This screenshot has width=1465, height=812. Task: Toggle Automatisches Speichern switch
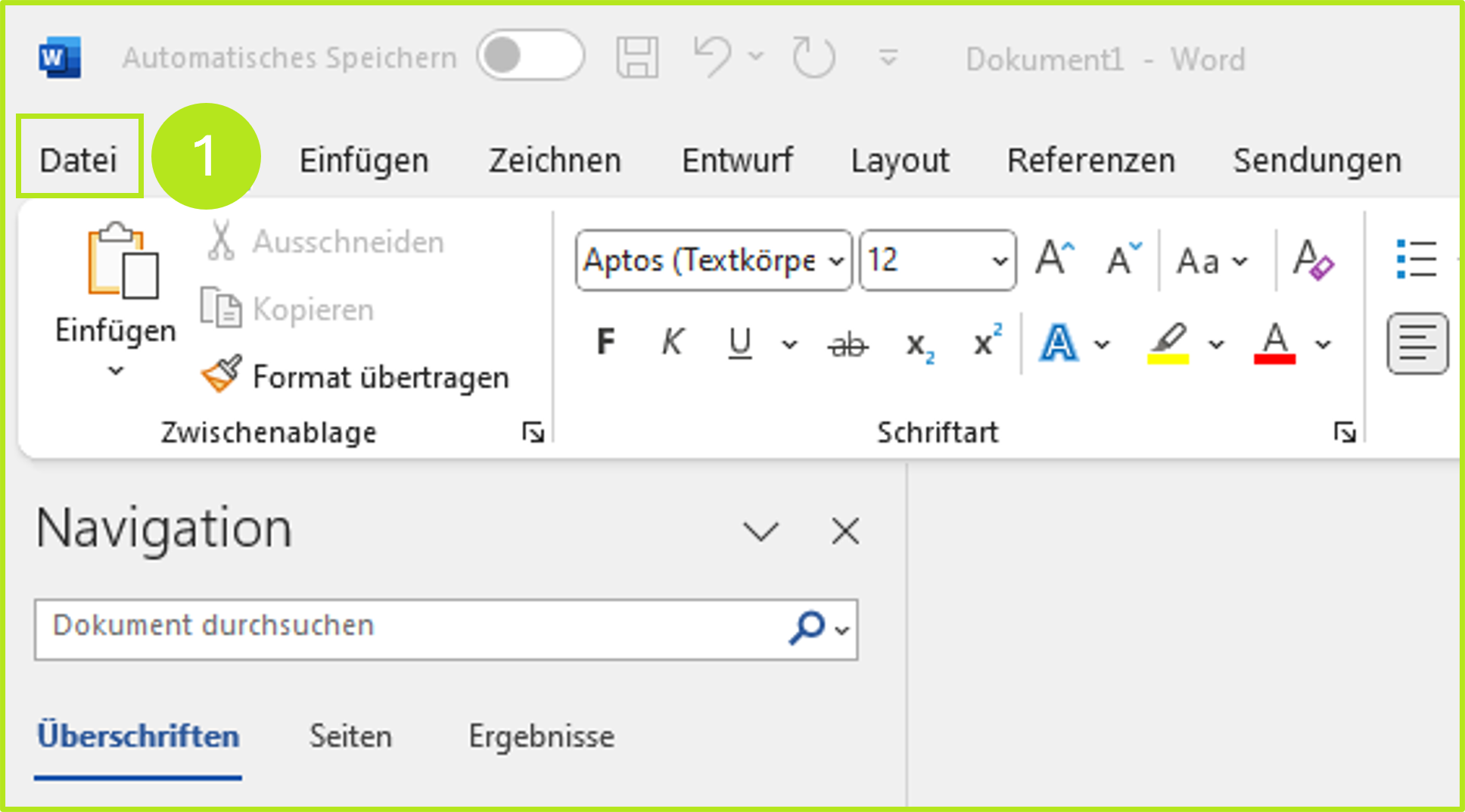(530, 55)
